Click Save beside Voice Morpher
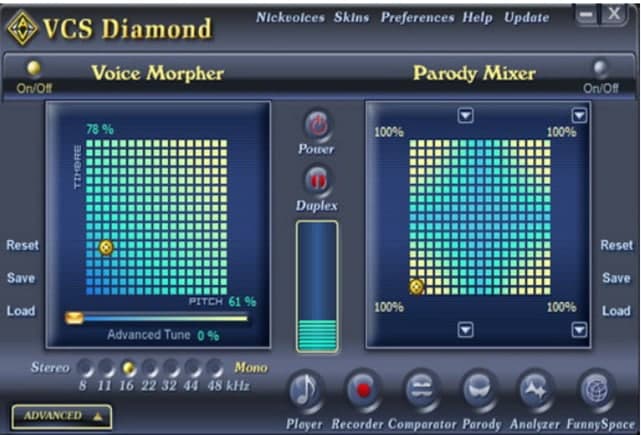Image resolution: width=641 pixels, height=435 pixels. [21, 278]
